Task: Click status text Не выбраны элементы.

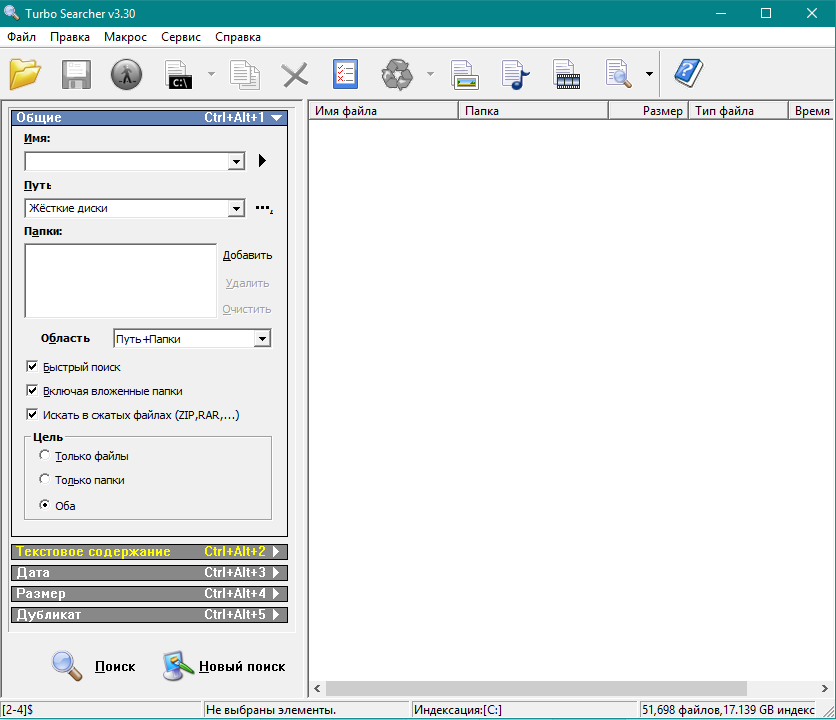Action: 271,710
